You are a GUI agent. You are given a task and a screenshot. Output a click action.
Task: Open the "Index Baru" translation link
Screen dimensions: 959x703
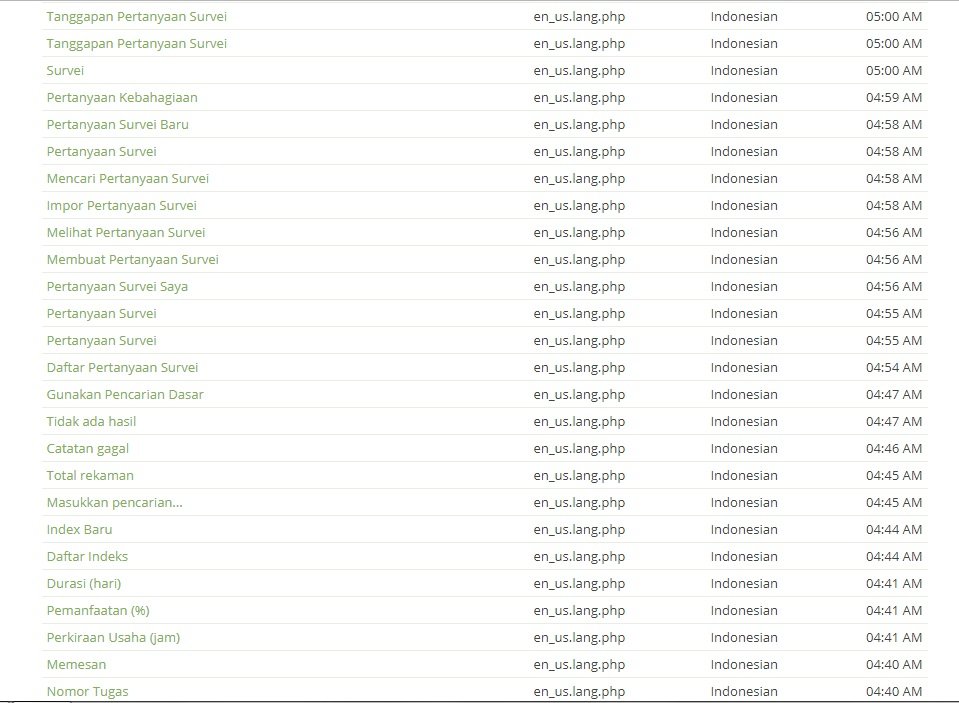coord(80,529)
